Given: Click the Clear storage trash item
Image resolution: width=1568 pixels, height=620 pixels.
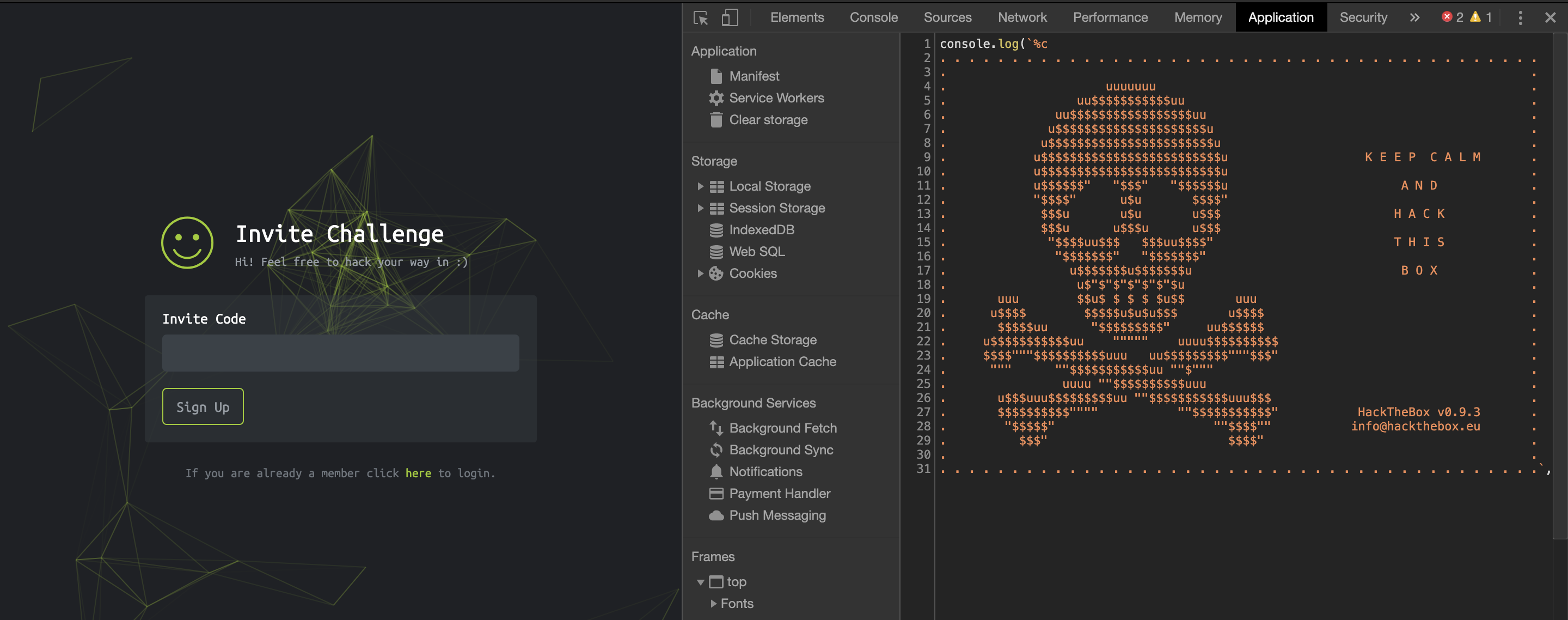Looking at the screenshot, I should 768,120.
